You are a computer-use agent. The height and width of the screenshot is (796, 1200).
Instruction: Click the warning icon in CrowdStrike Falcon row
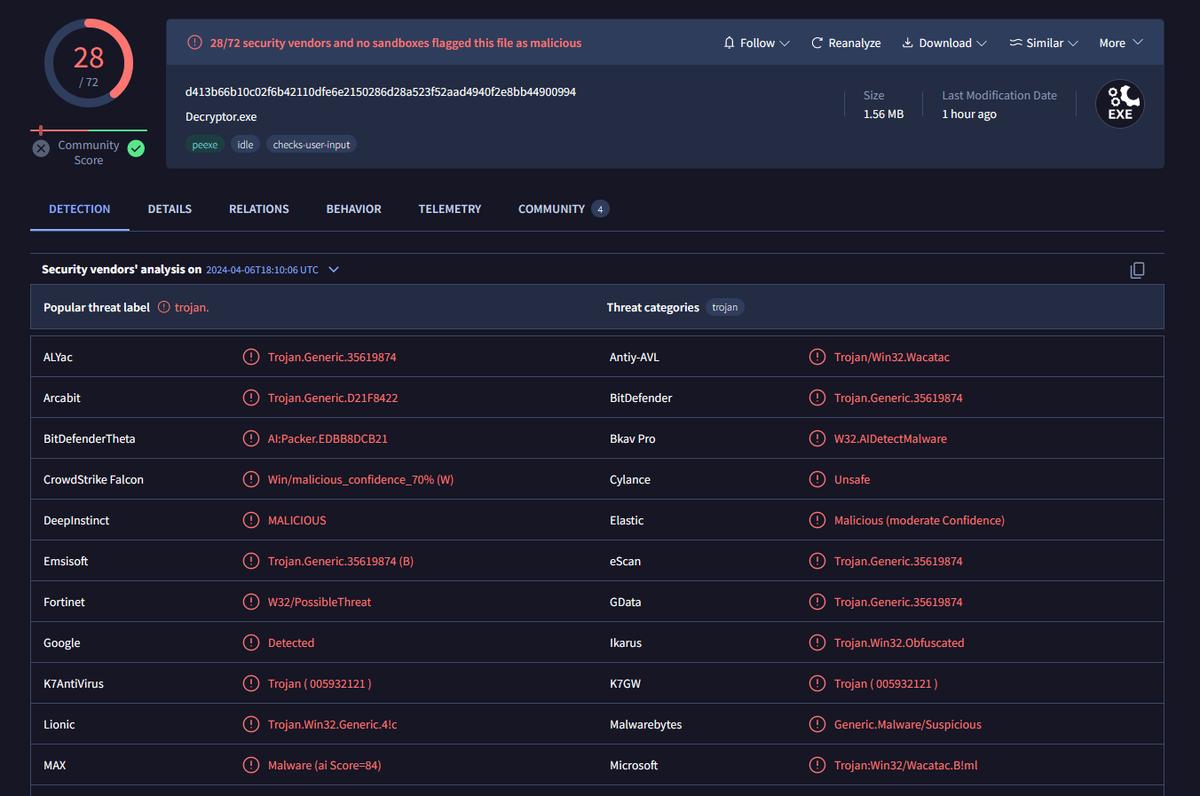click(x=251, y=480)
